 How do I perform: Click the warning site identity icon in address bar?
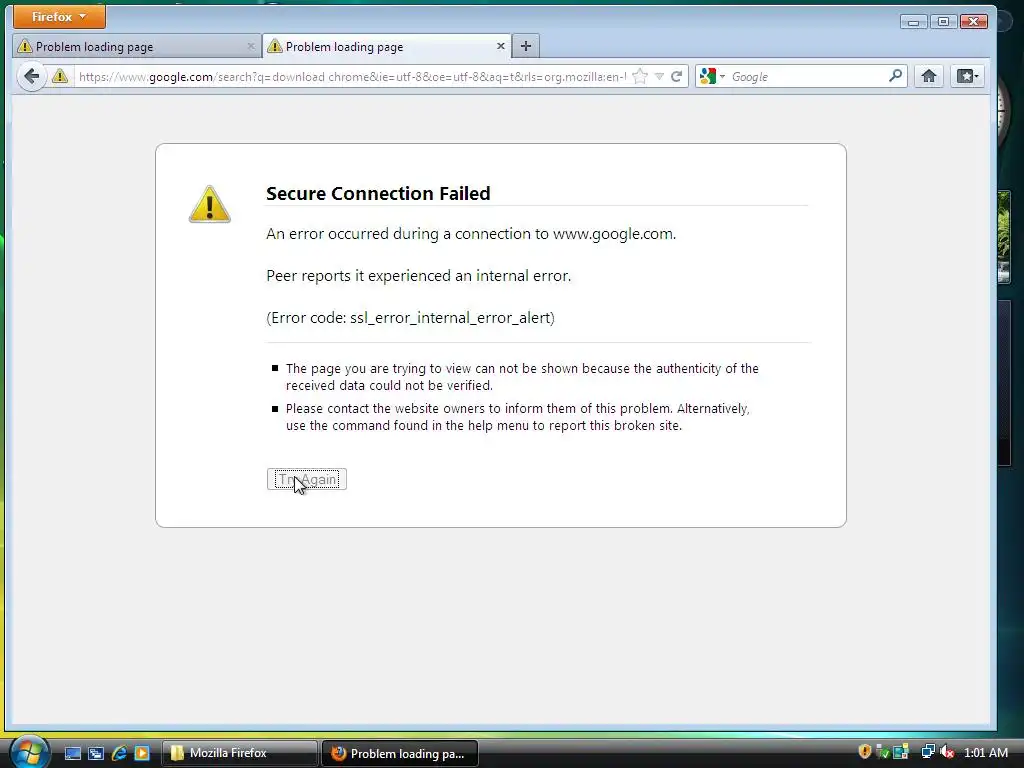[60, 76]
